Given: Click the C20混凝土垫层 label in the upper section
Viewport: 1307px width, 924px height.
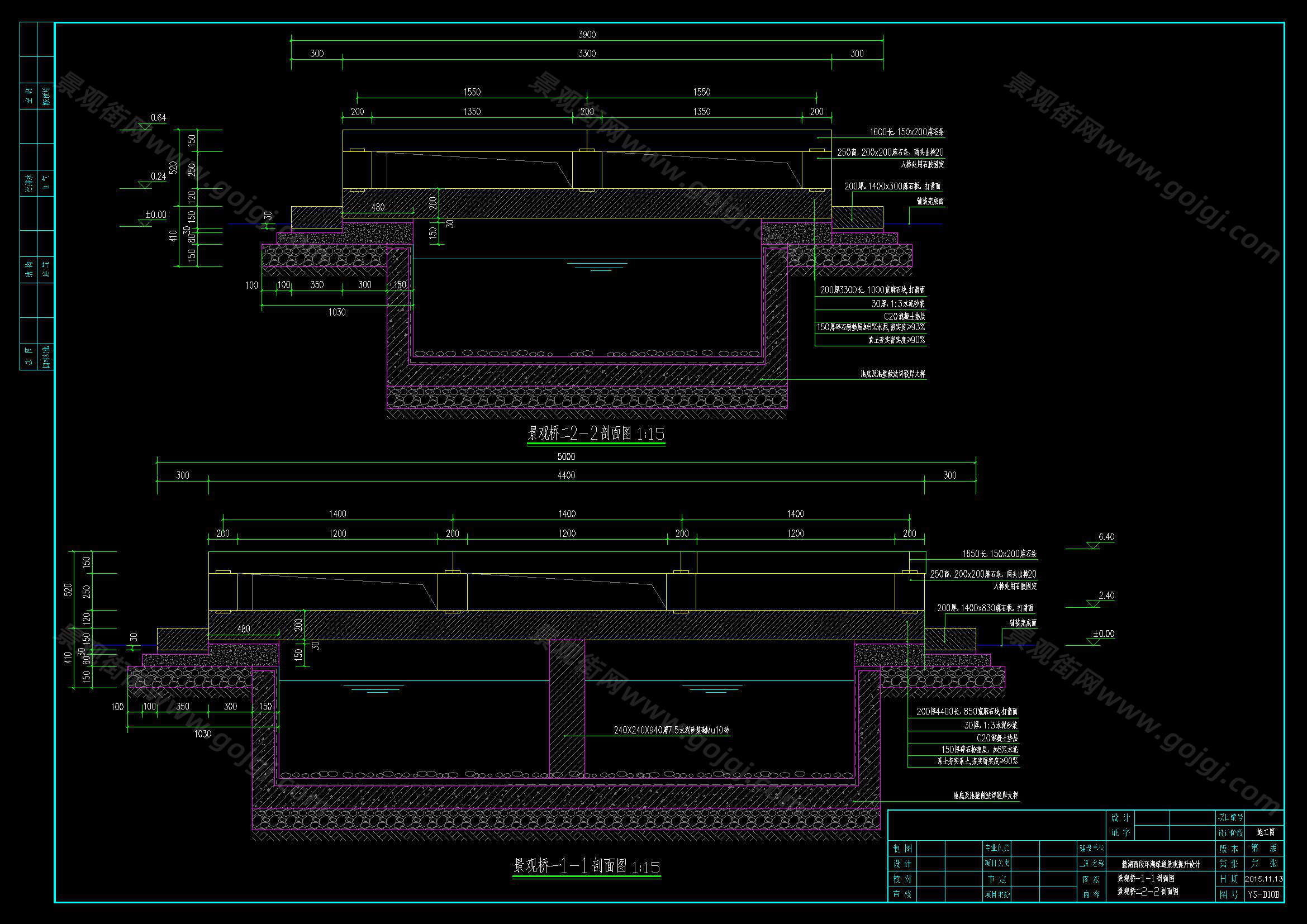Looking at the screenshot, I should tap(904, 316).
